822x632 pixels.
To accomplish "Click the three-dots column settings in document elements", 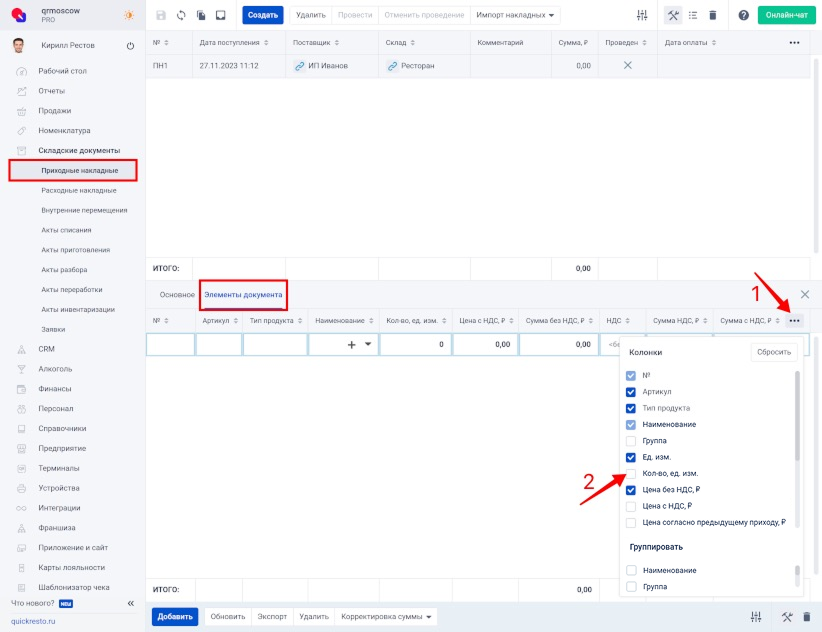I will click(795, 321).
